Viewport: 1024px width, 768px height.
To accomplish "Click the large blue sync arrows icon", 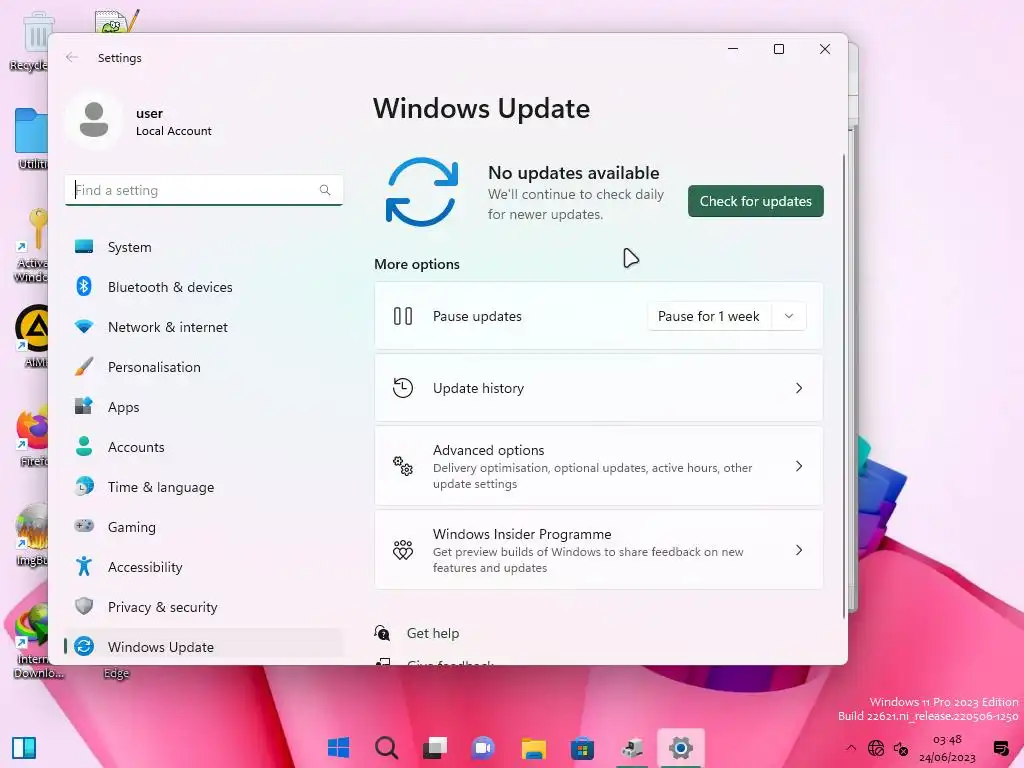I will pyautogui.click(x=422, y=192).
